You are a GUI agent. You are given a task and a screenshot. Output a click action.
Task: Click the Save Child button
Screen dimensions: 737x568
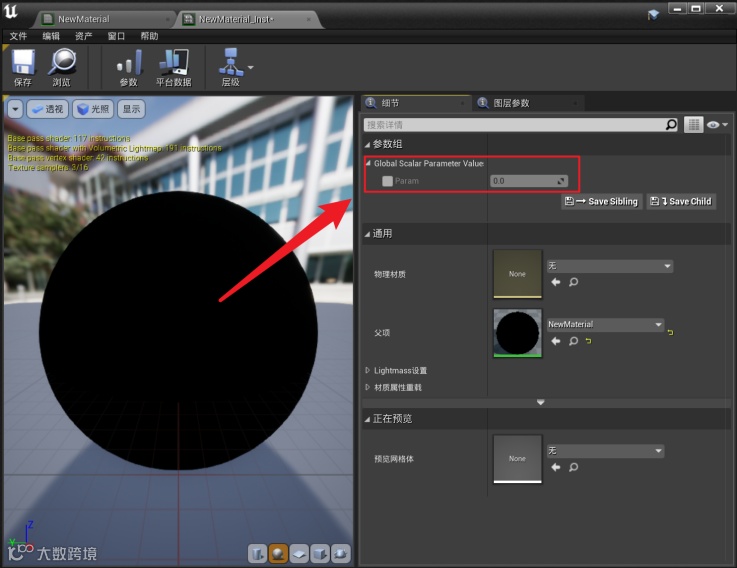pyautogui.click(x=681, y=202)
